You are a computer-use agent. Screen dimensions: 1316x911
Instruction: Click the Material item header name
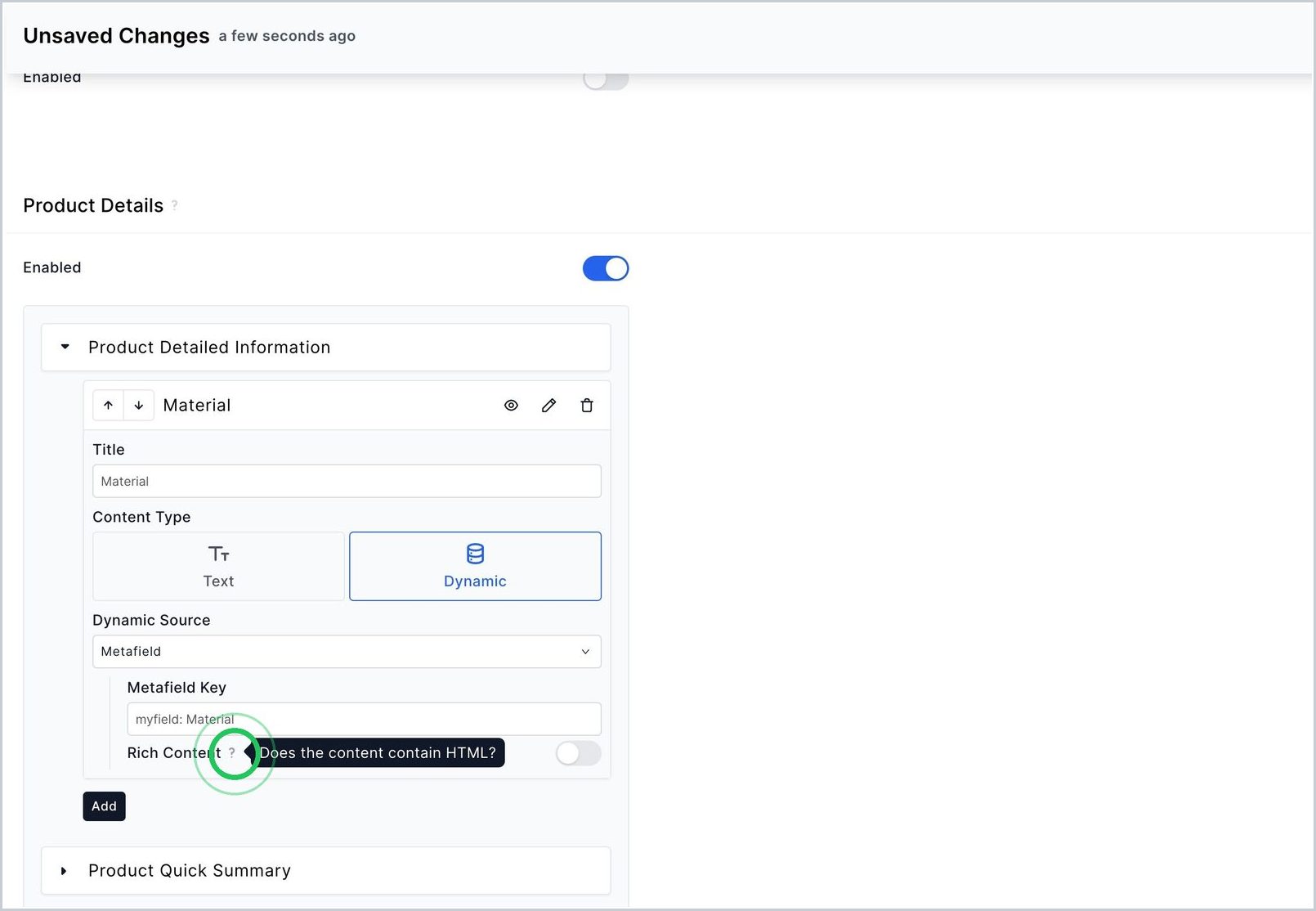pos(197,406)
